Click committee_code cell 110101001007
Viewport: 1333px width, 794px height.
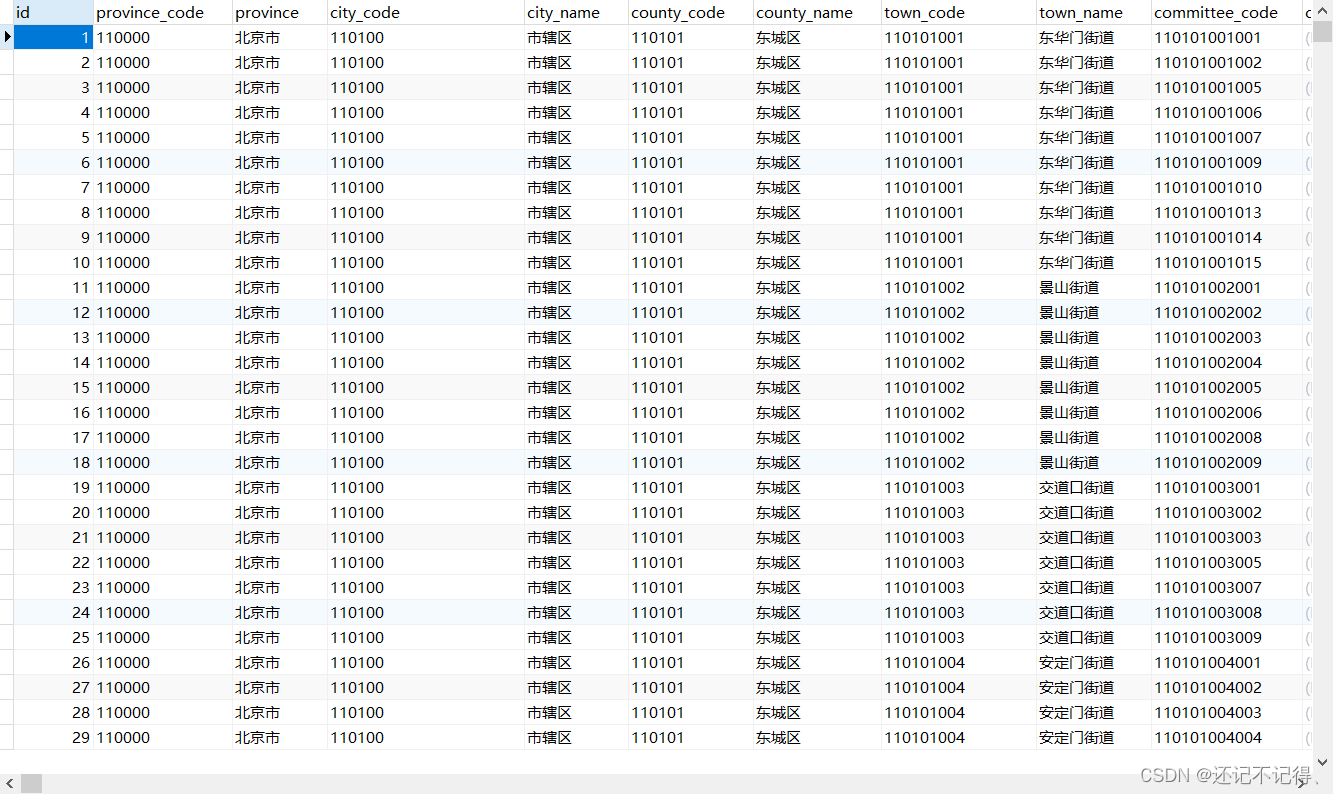[x=1227, y=137]
